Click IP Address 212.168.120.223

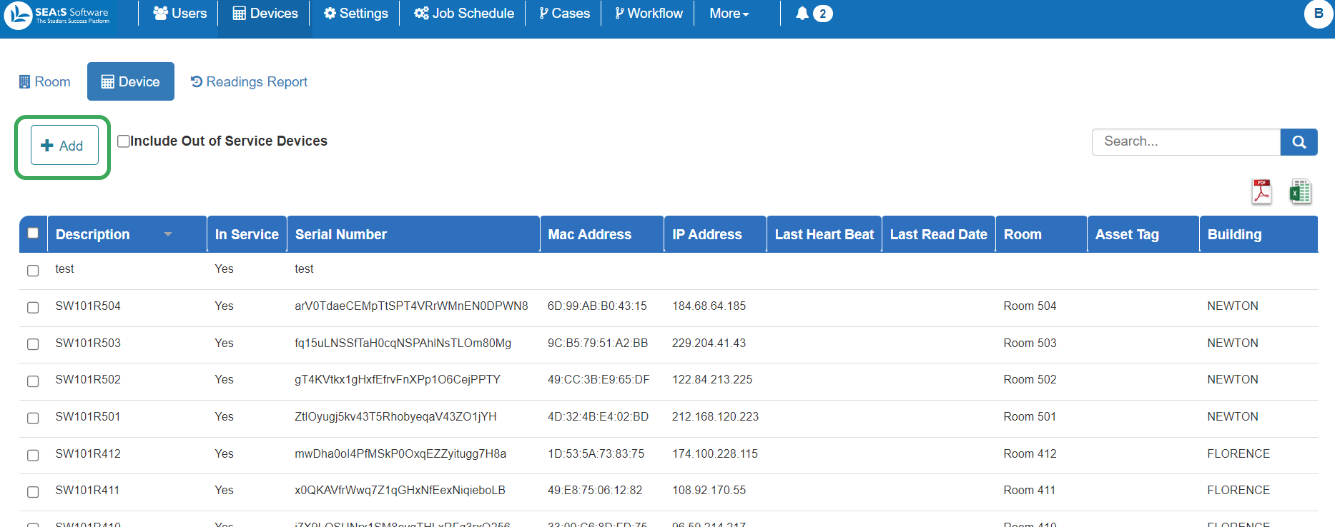point(715,417)
